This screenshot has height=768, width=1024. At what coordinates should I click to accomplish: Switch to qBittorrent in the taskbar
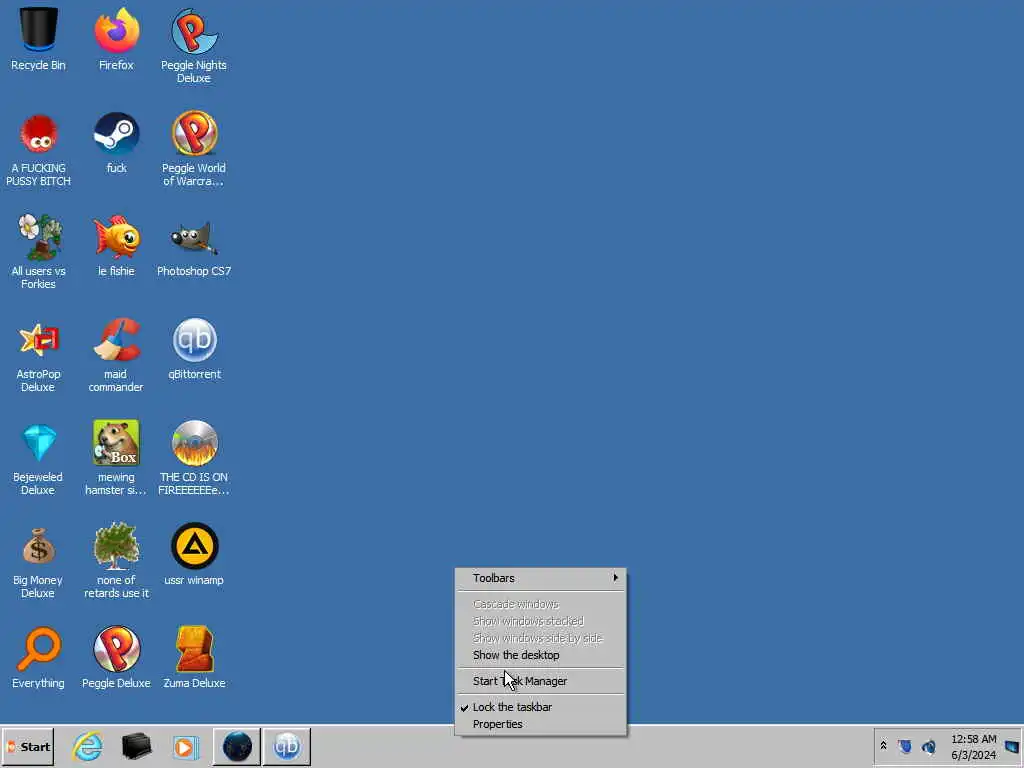click(x=287, y=746)
